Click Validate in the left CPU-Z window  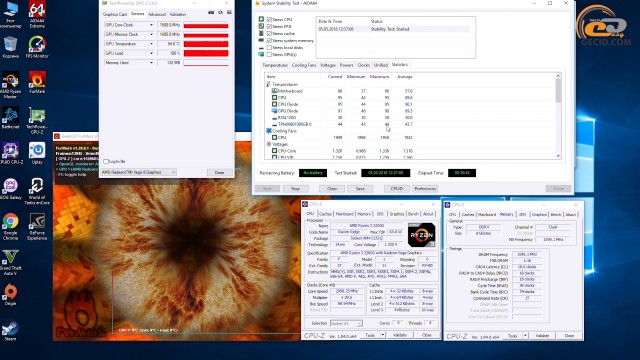click(400, 335)
